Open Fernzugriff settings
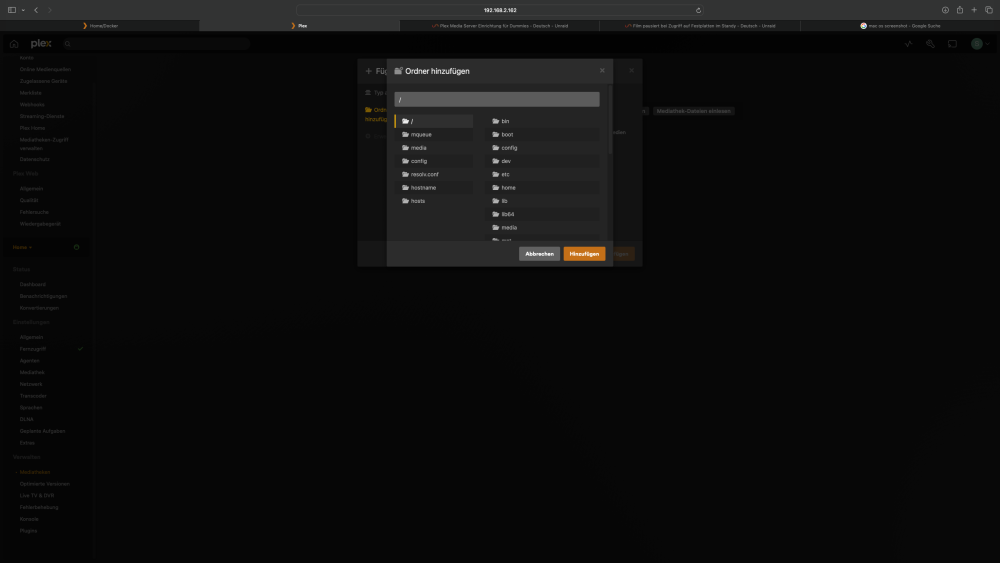1000x563 pixels. click(33, 349)
